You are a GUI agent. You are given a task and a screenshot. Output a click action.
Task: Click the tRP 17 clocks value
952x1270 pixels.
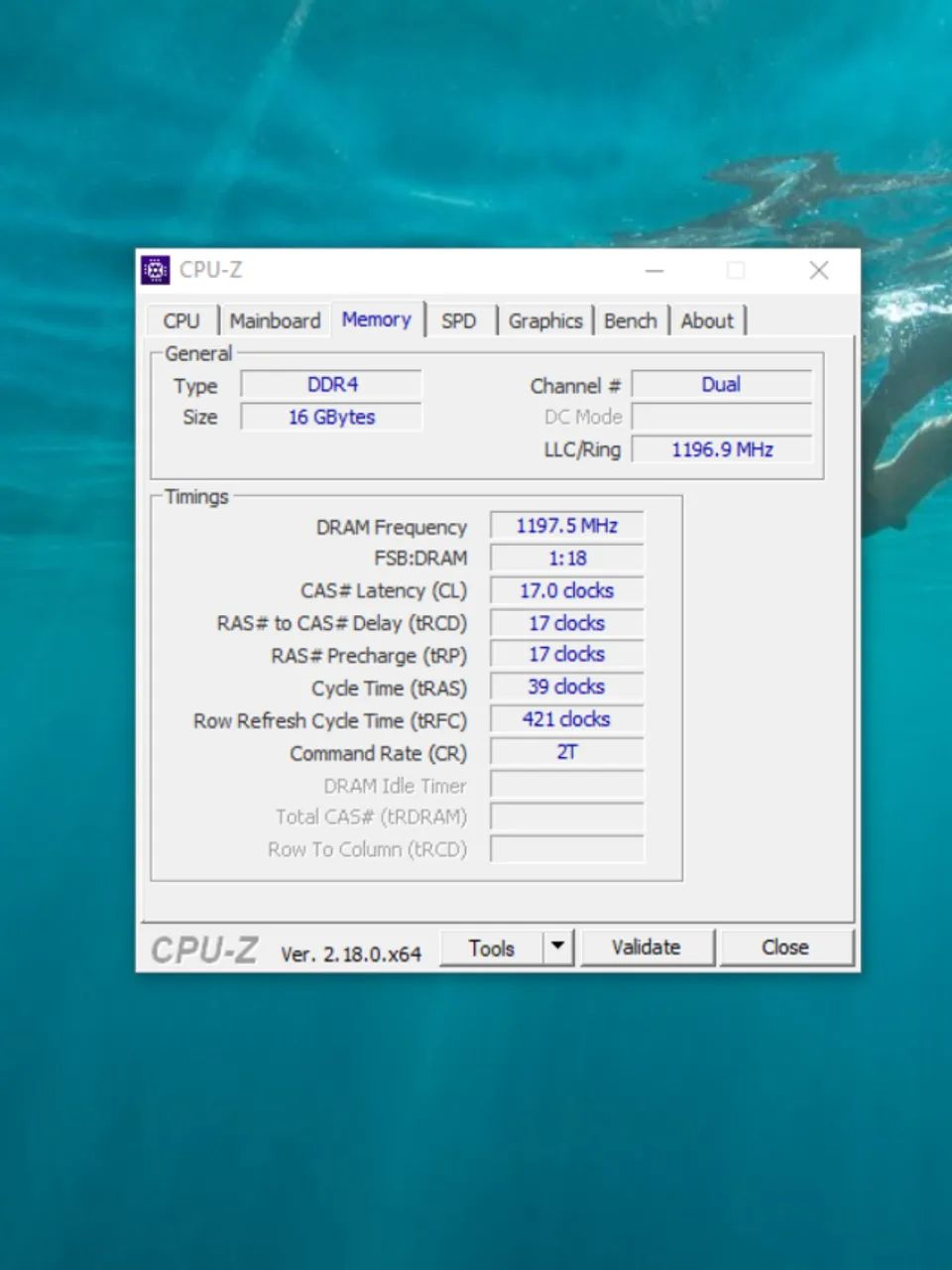pyautogui.click(x=567, y=655)
